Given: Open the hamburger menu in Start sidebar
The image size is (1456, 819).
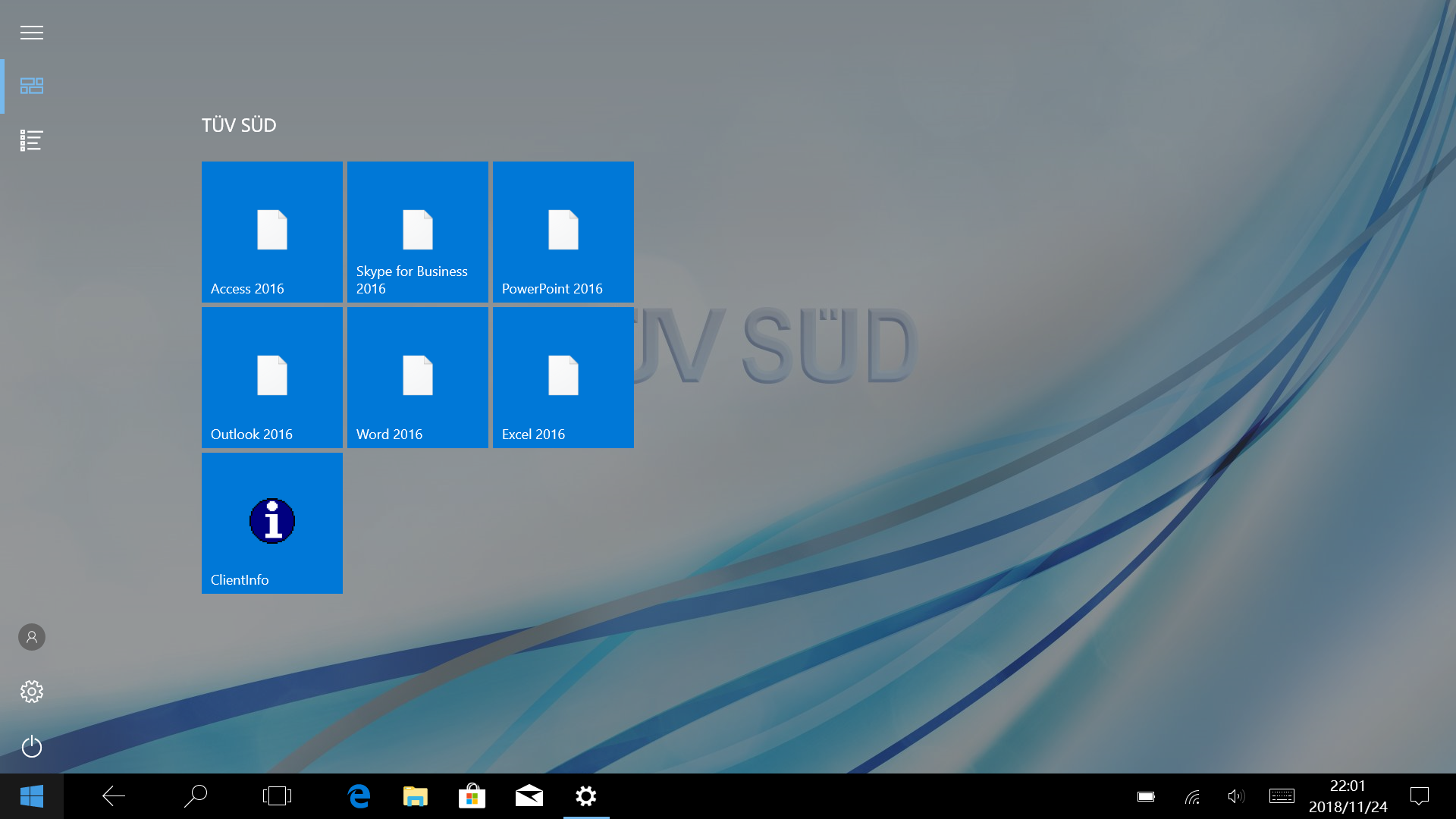Looking at the screenshot, I should pyautogui.click(x=32, y=33).
